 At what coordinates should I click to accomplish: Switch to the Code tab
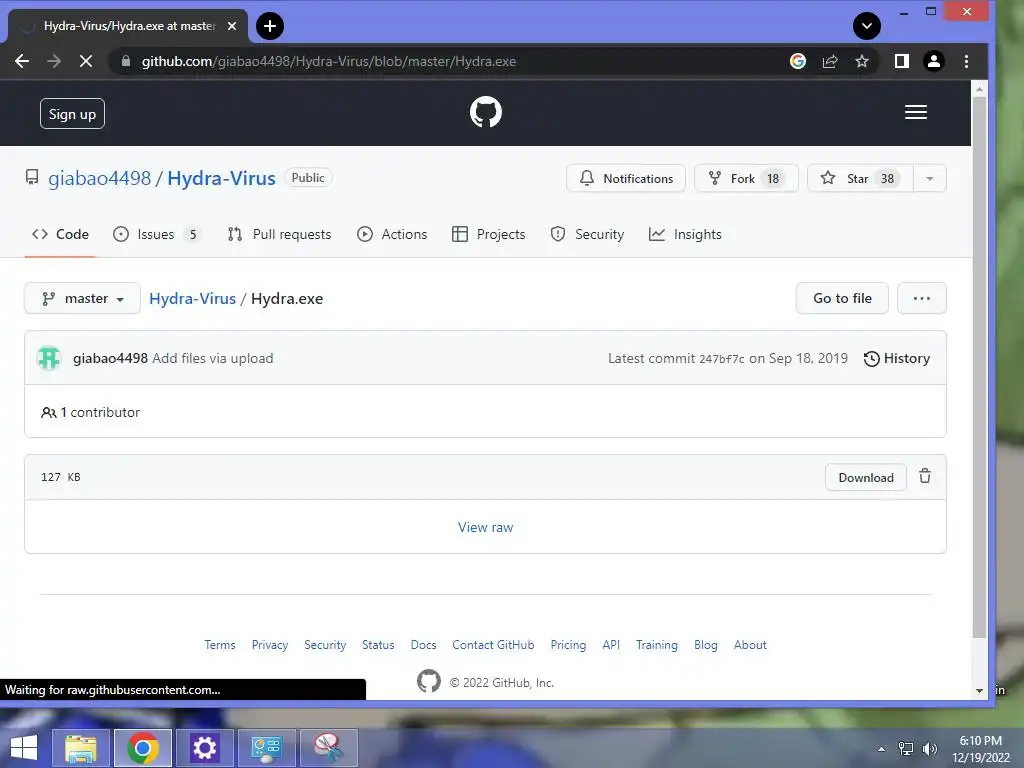coord(60,234)
